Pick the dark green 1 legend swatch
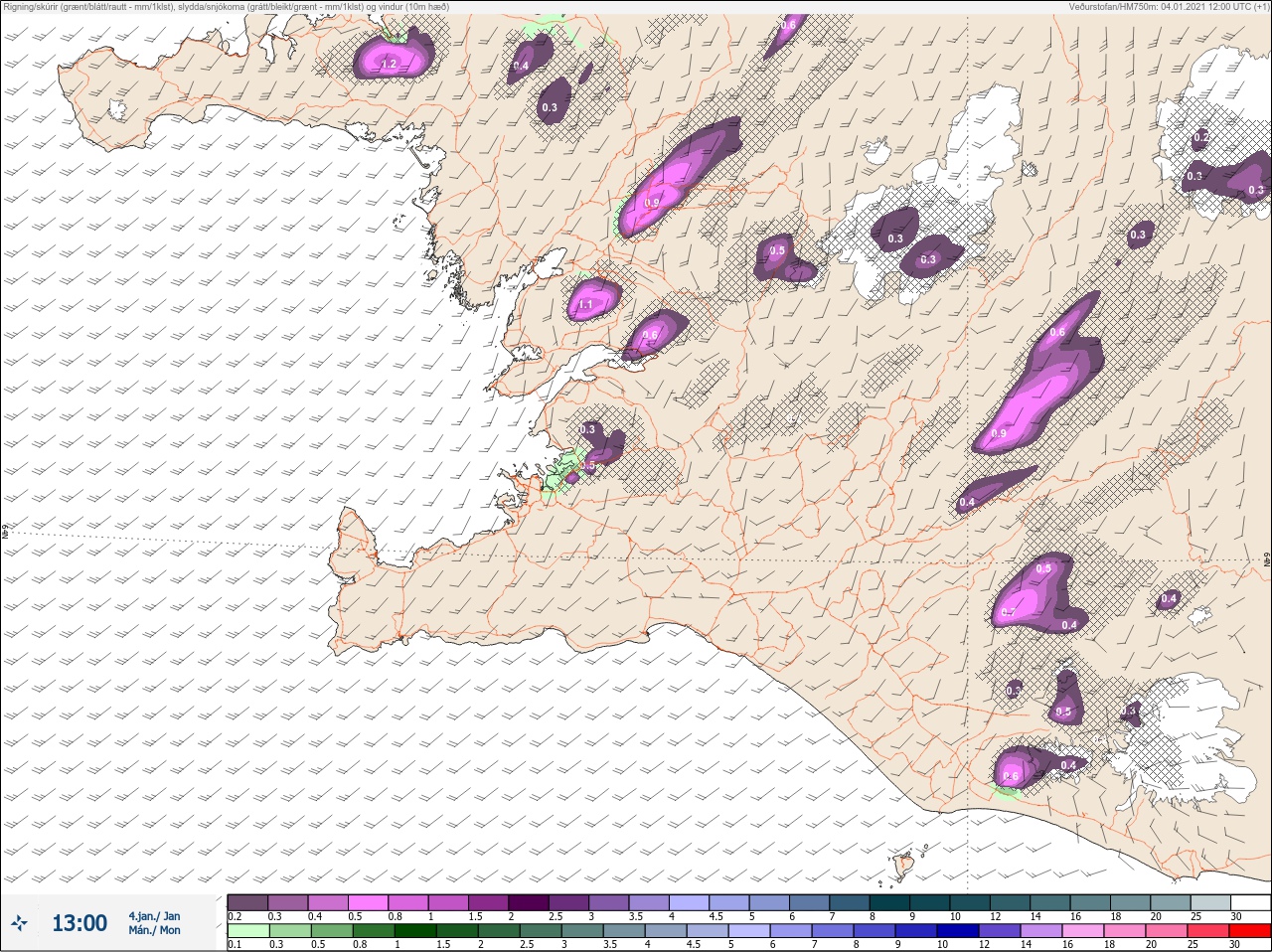This screenshot has width=1272, height=952. 413,931
